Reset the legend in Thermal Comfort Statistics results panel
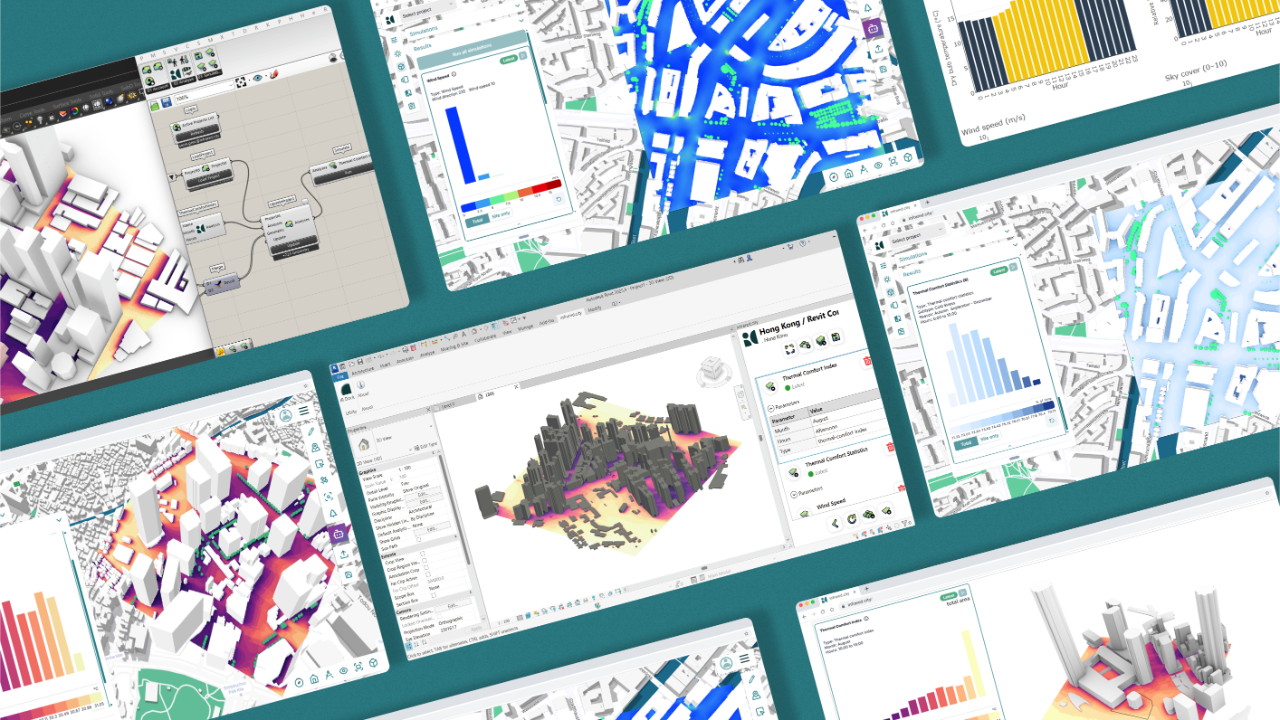1280x720 pixels. (x=1052, y=421)
